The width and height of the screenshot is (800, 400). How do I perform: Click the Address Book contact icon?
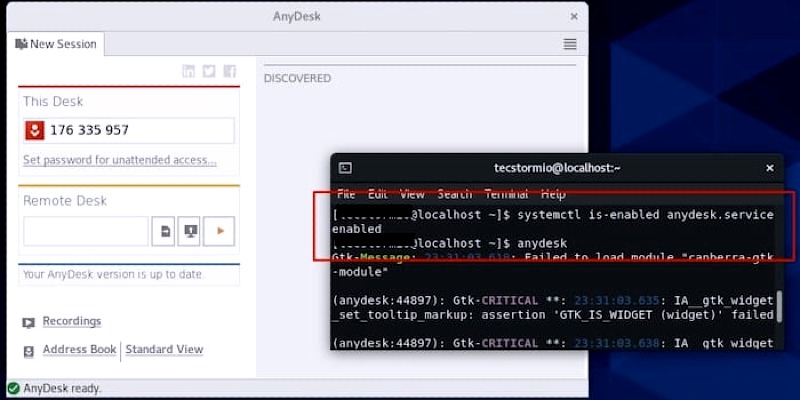pyautogui.click(x=28, y=350)
